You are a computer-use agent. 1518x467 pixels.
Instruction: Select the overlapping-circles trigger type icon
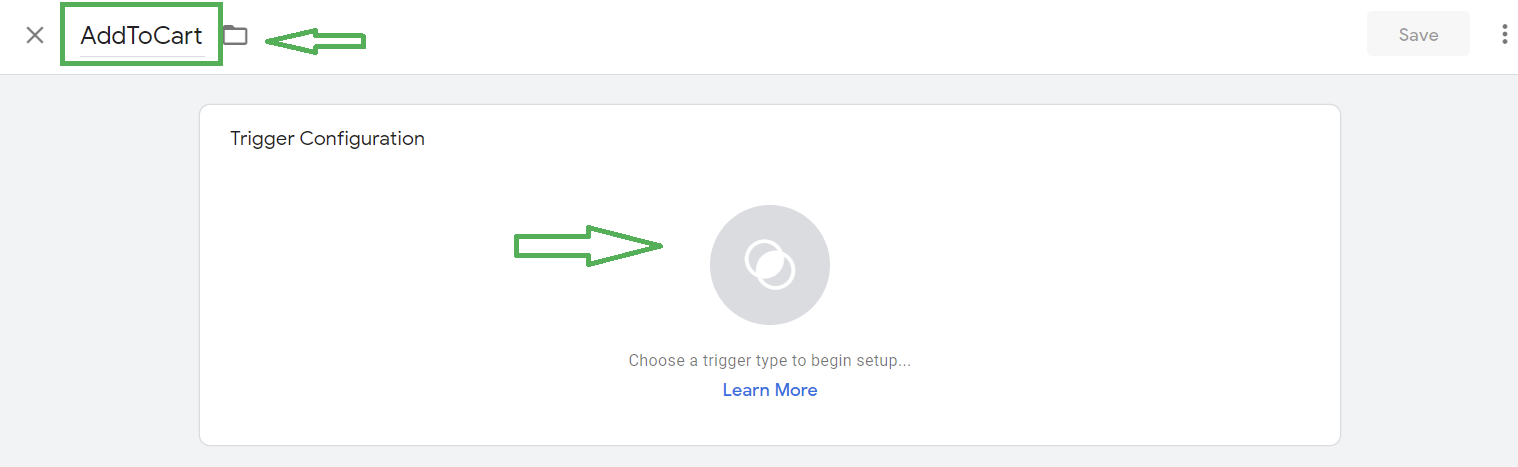tap(769, 265)
